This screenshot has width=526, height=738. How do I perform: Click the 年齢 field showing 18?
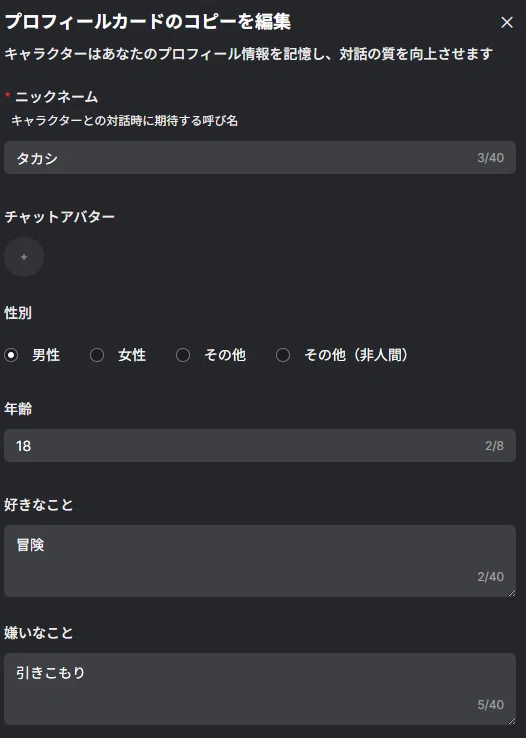point(260,445)
